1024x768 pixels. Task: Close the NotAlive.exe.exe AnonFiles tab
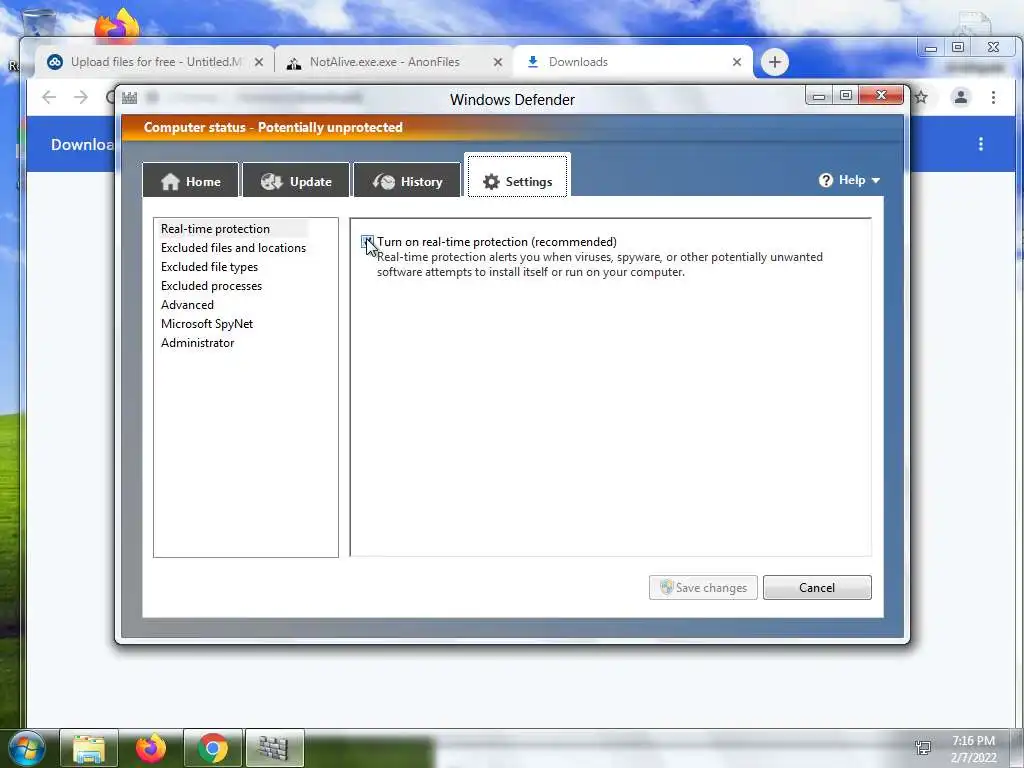(x=498, y=62)
